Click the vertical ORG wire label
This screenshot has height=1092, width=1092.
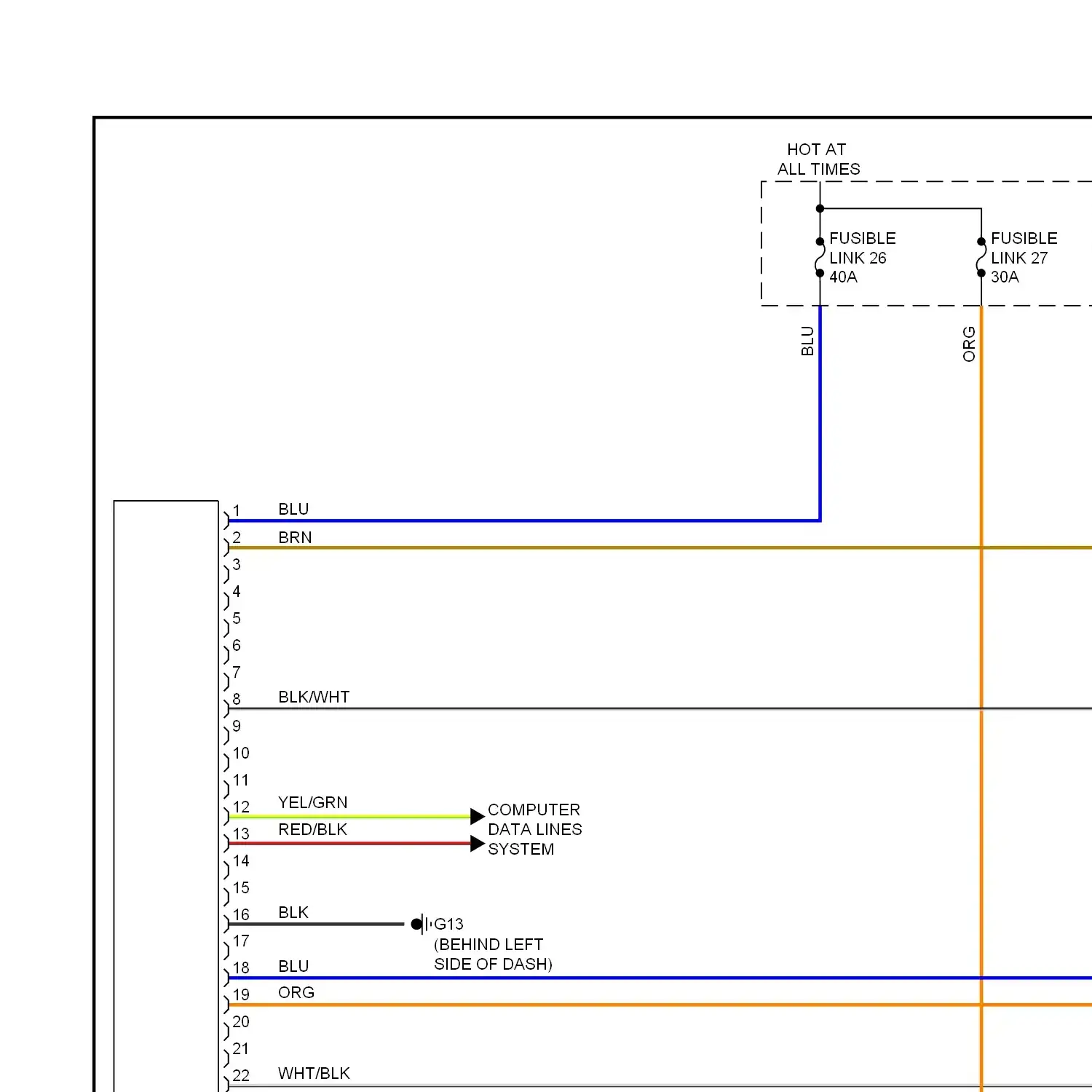(968, 344)
